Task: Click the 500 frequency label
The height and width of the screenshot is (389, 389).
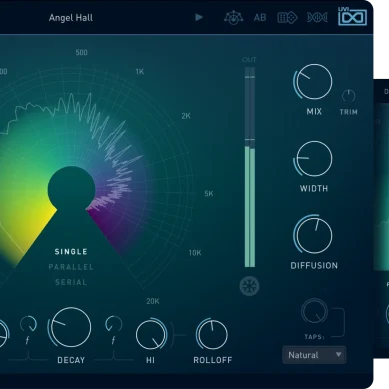Action: (x=82, y=52)
